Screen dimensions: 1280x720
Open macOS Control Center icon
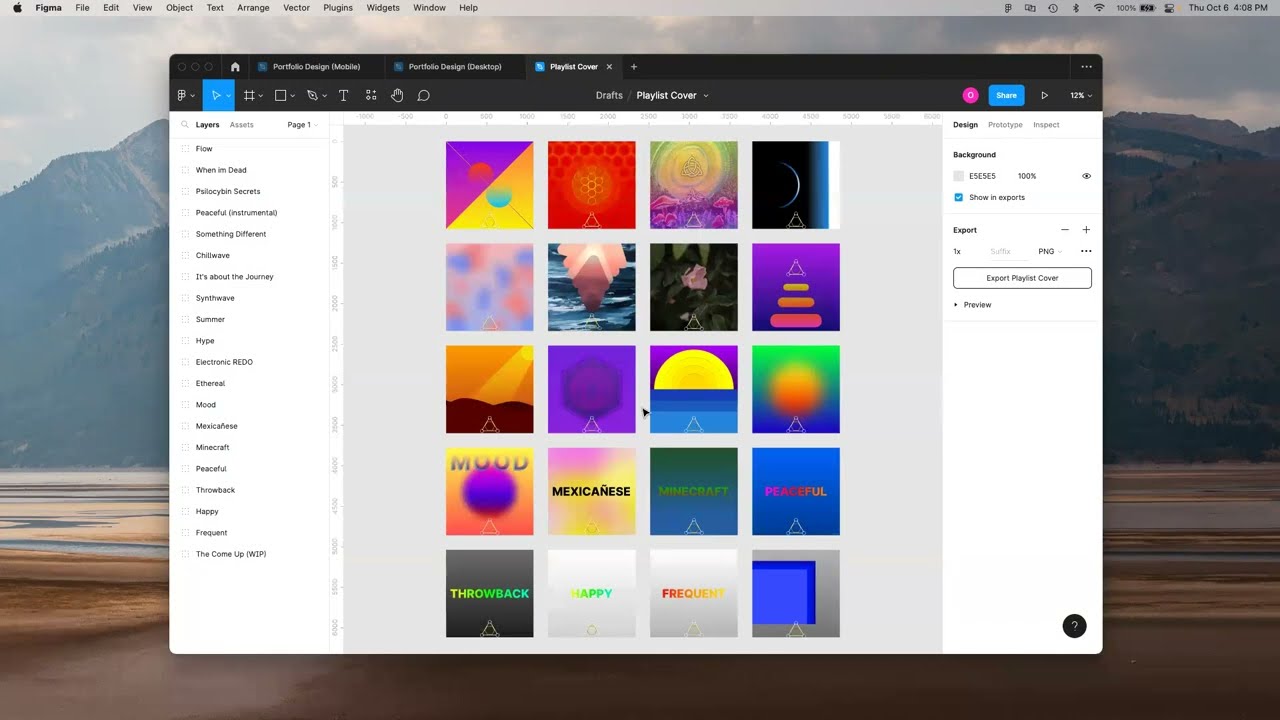click(1169, 7)
